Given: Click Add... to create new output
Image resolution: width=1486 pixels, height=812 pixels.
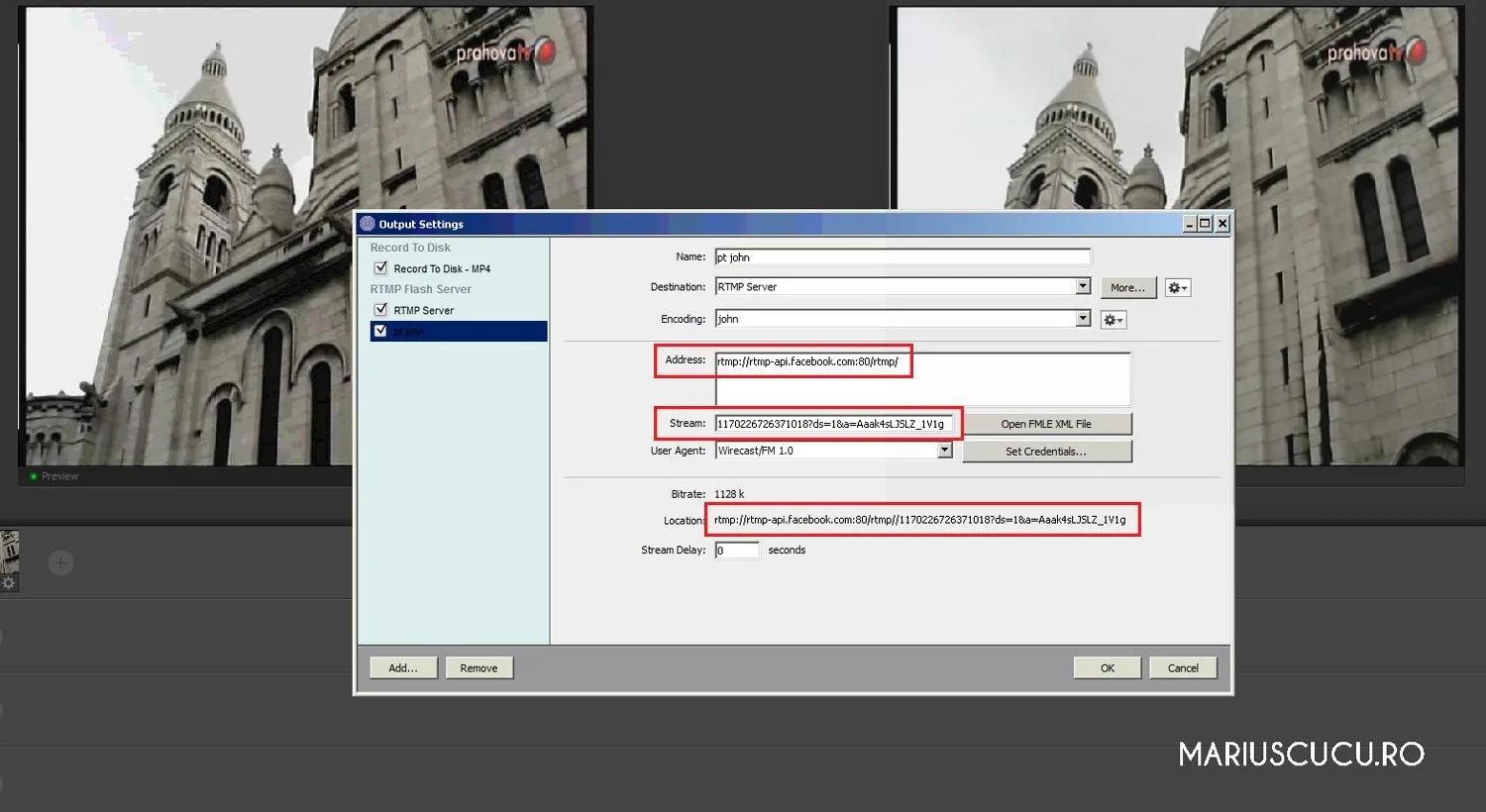Looking at the screenshot, I should [403, 668].
